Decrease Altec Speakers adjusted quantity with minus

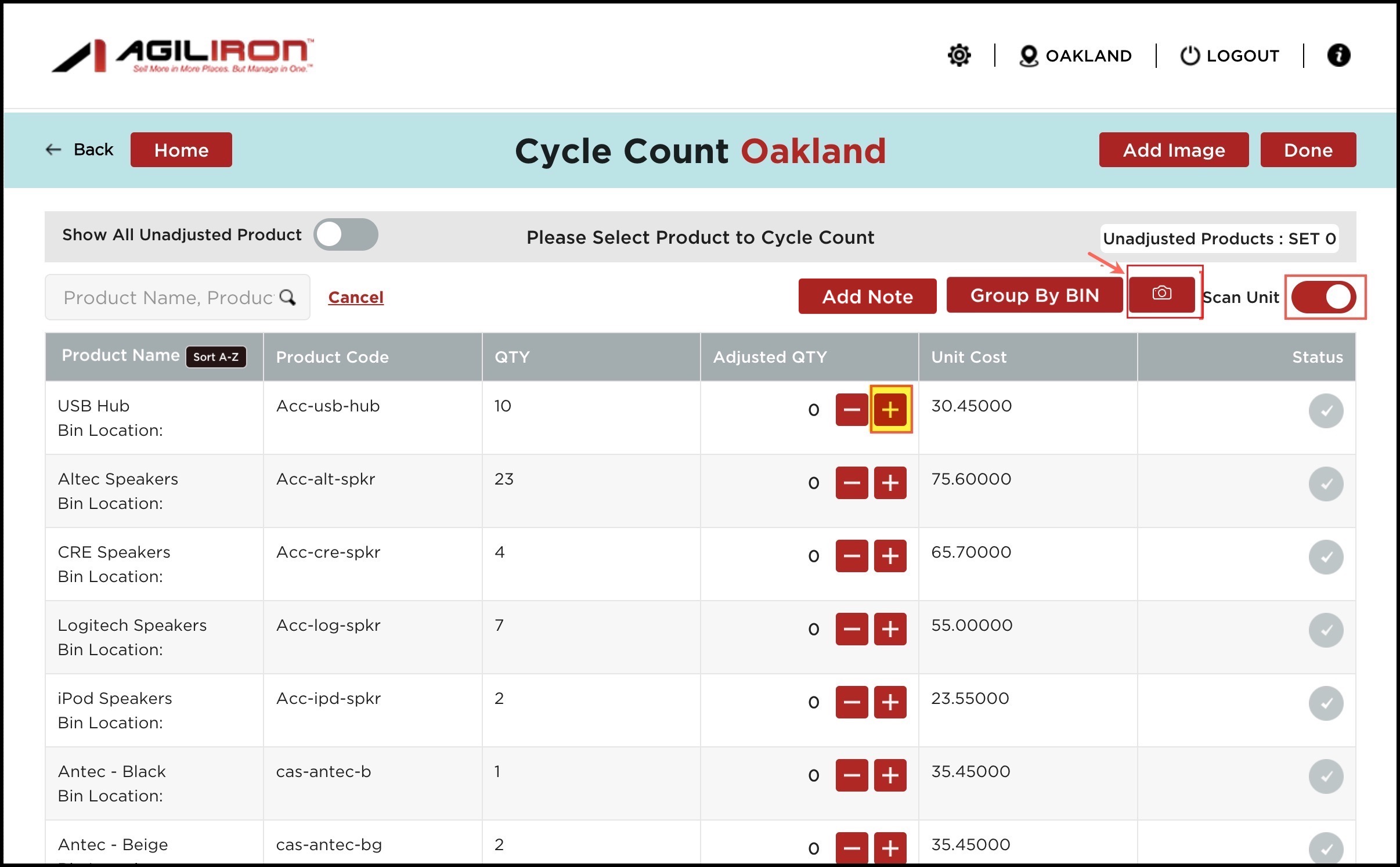851,483
